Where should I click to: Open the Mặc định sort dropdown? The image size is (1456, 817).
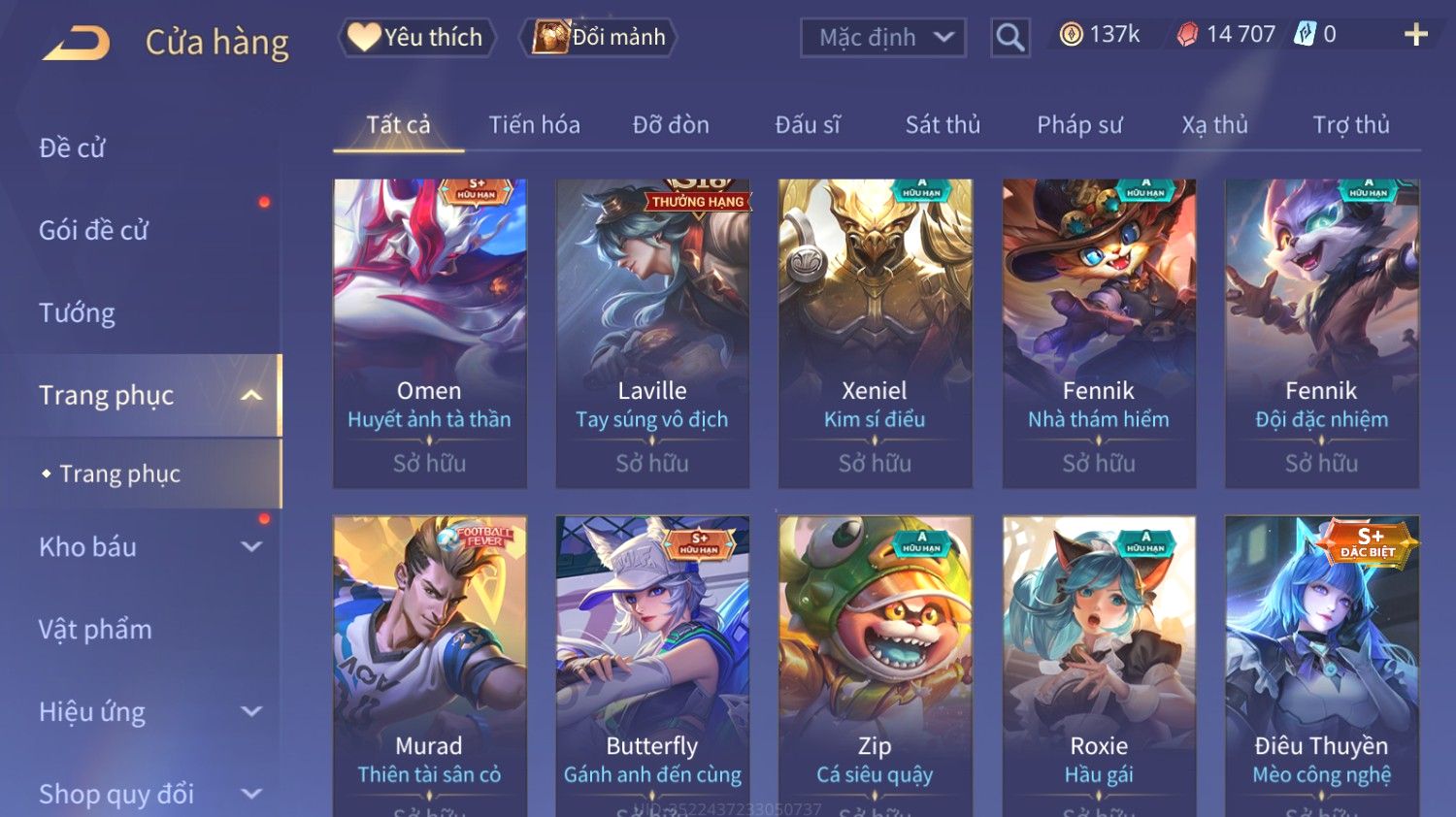pyautogui.click(x=883, y=38)
